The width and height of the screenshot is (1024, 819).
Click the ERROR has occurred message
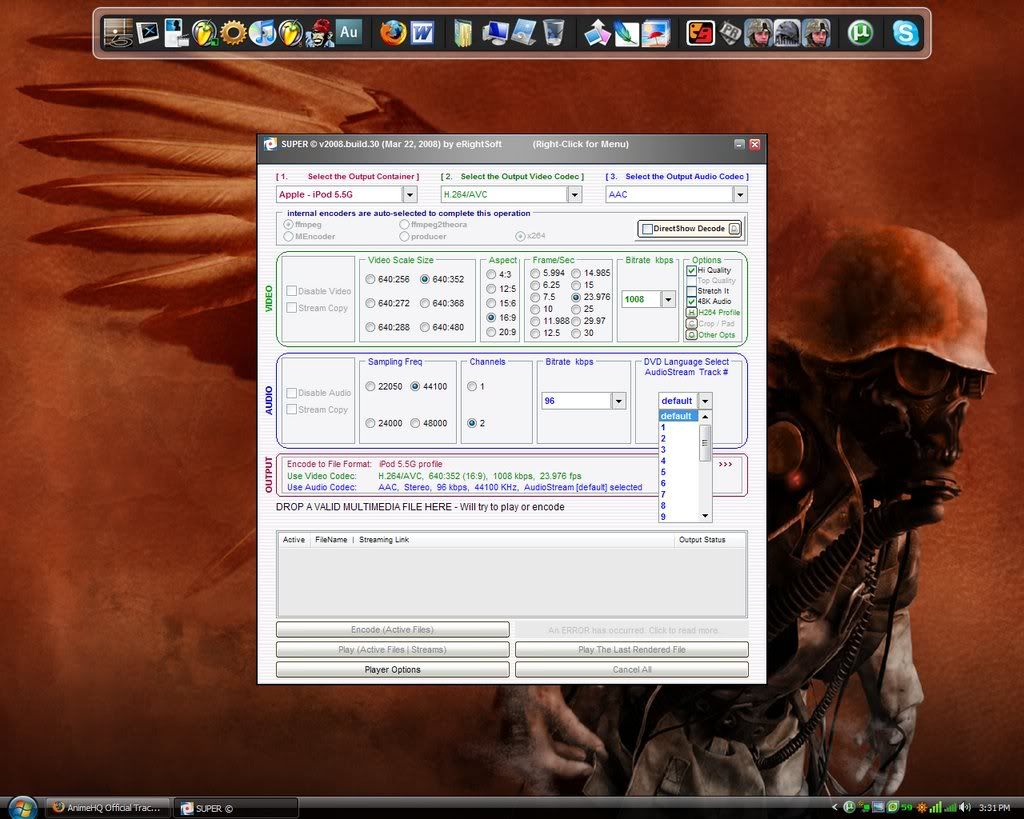tap(632, 630)
